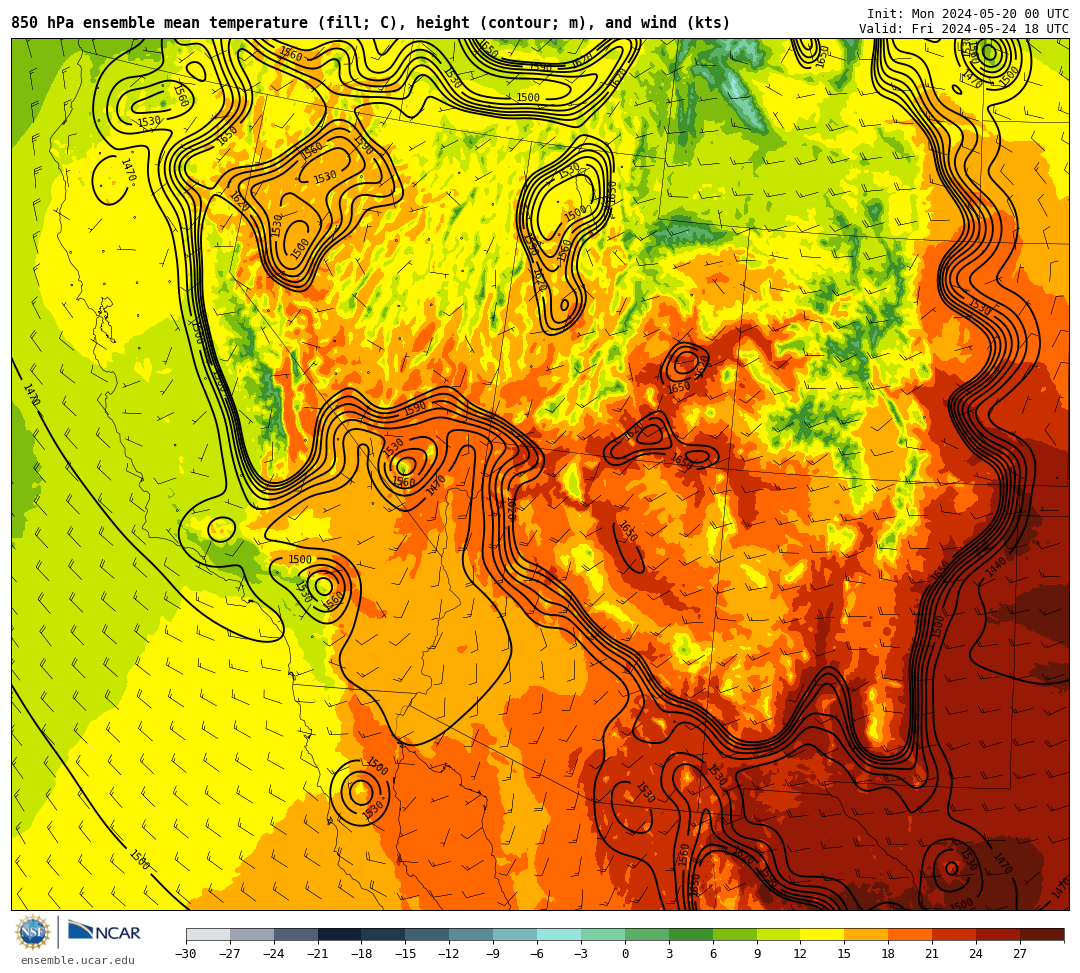Image resolution: width=1080 pixels, height=973 pixels.
Task: Click the ensemble.ucar.edu caption
Action: coord(77,961)
